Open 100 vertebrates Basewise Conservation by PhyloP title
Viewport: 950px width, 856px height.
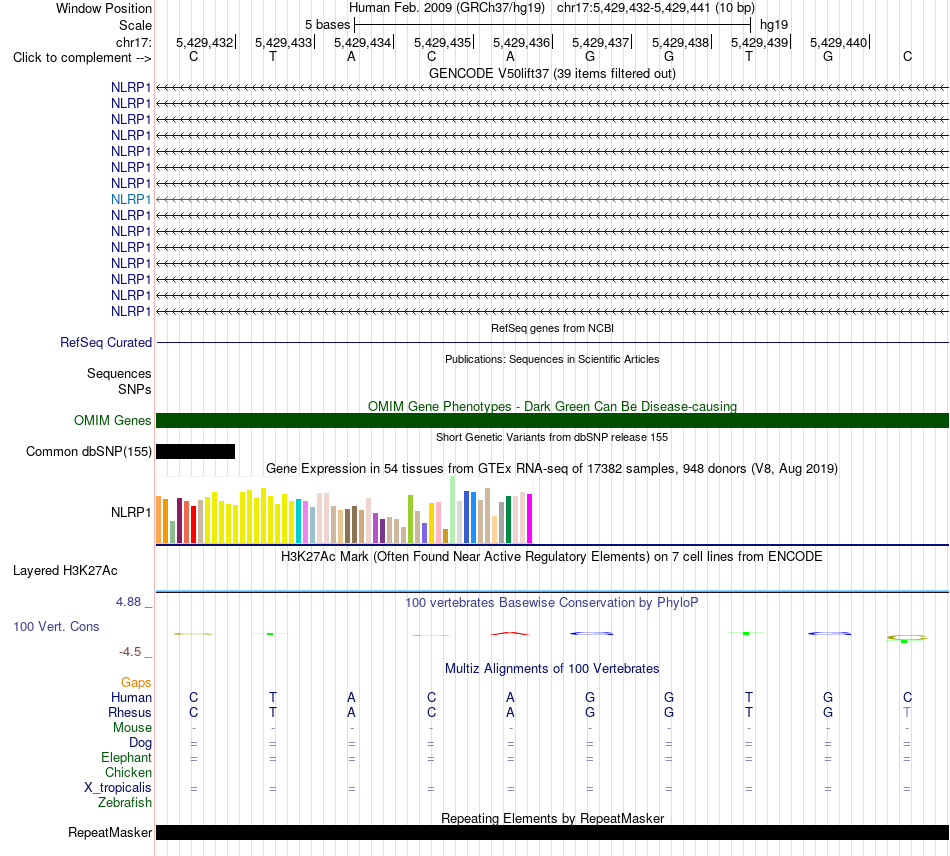pos(552,603)
